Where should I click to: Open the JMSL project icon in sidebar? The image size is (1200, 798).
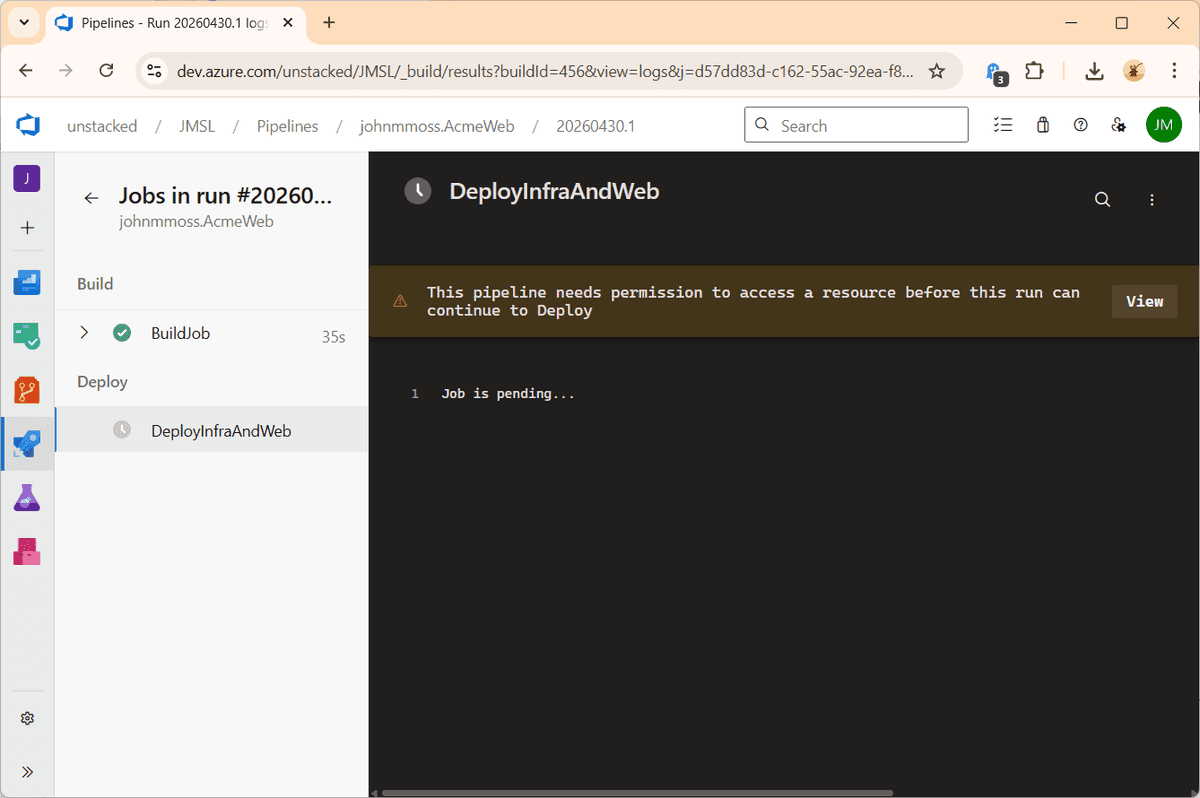[x=27, y=179]
